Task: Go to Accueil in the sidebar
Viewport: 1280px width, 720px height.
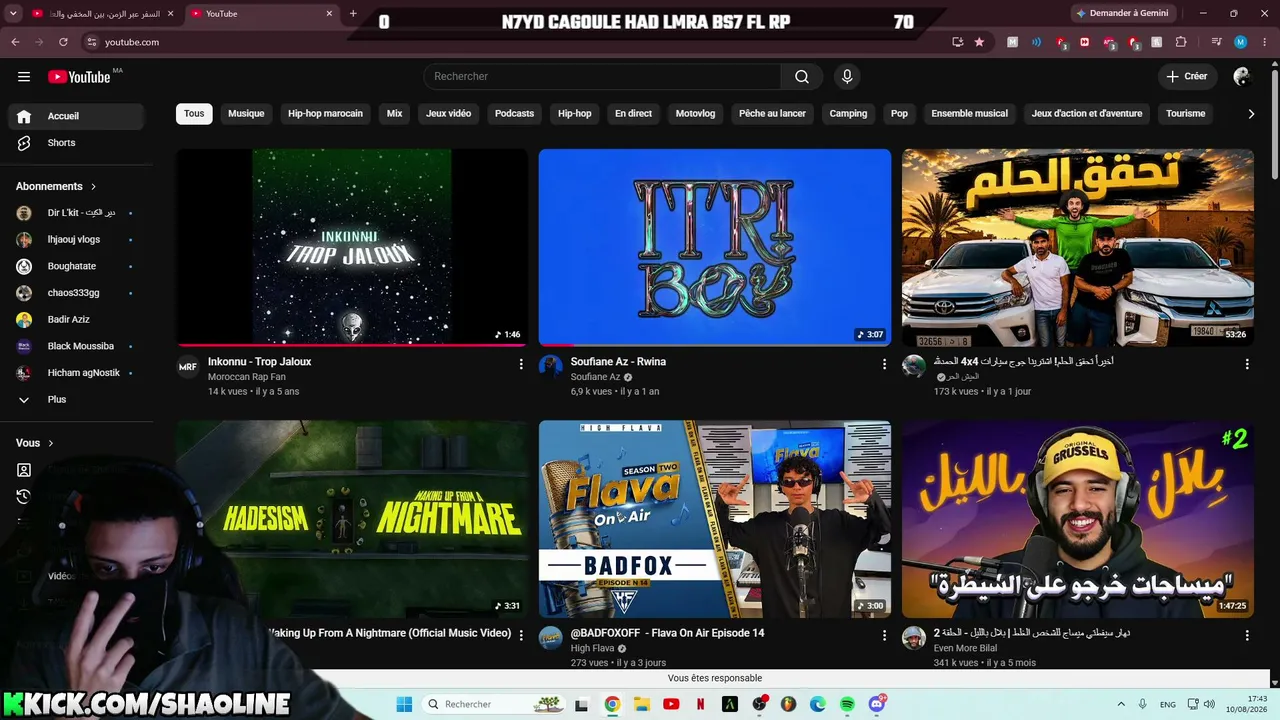Action: point(76,116)
